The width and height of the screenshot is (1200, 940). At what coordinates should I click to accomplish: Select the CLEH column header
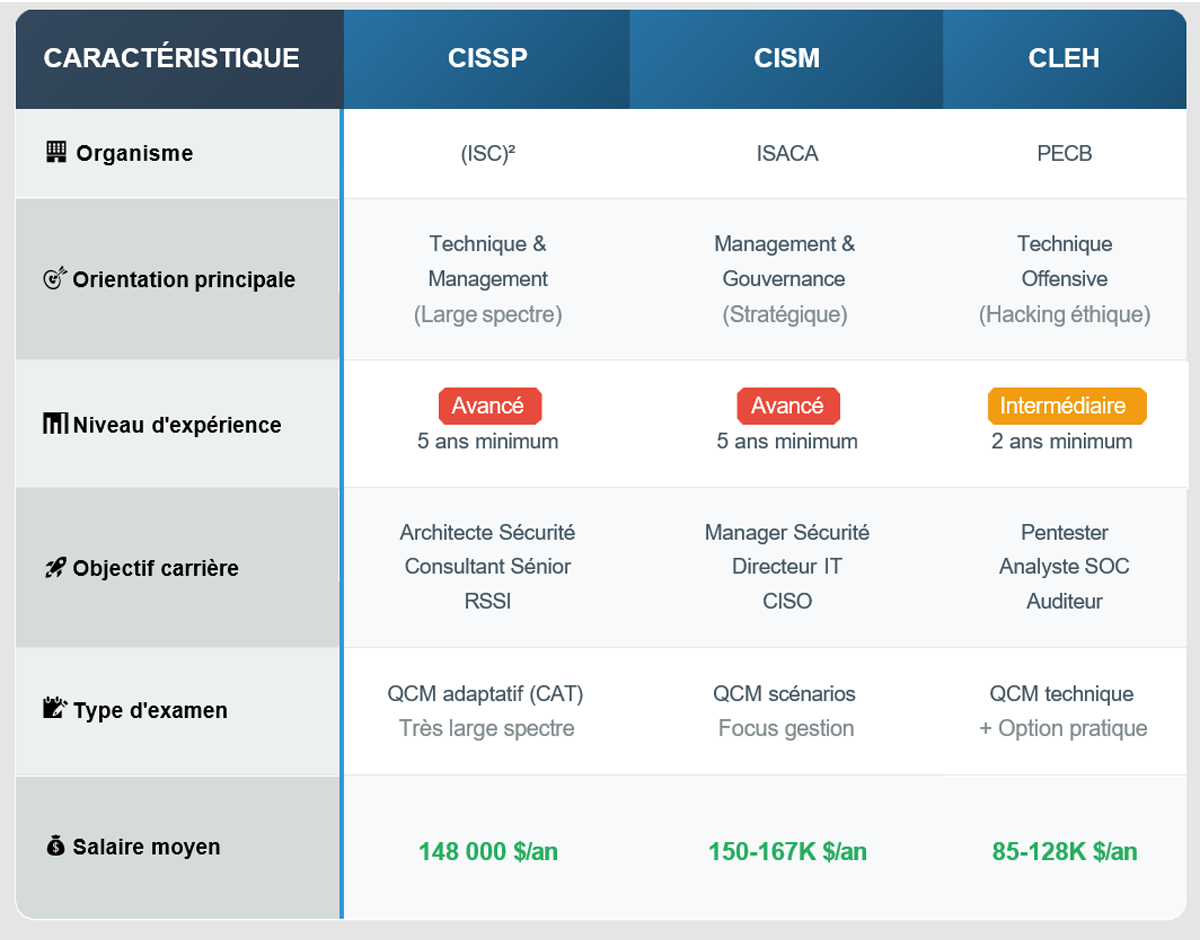click(1063, 58)
